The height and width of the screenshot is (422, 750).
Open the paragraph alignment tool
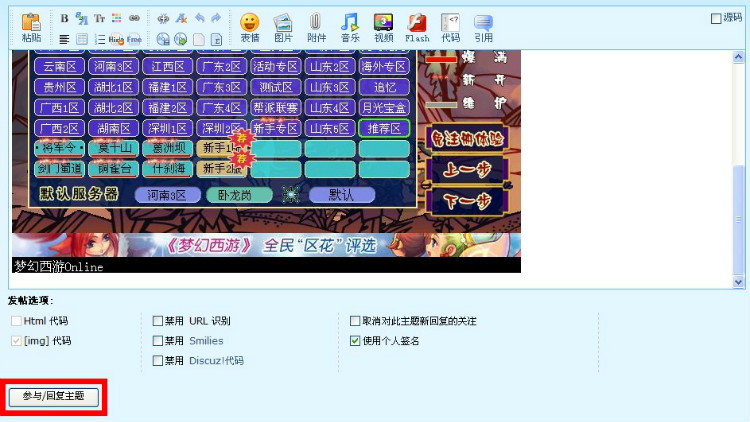click(64, 39)
